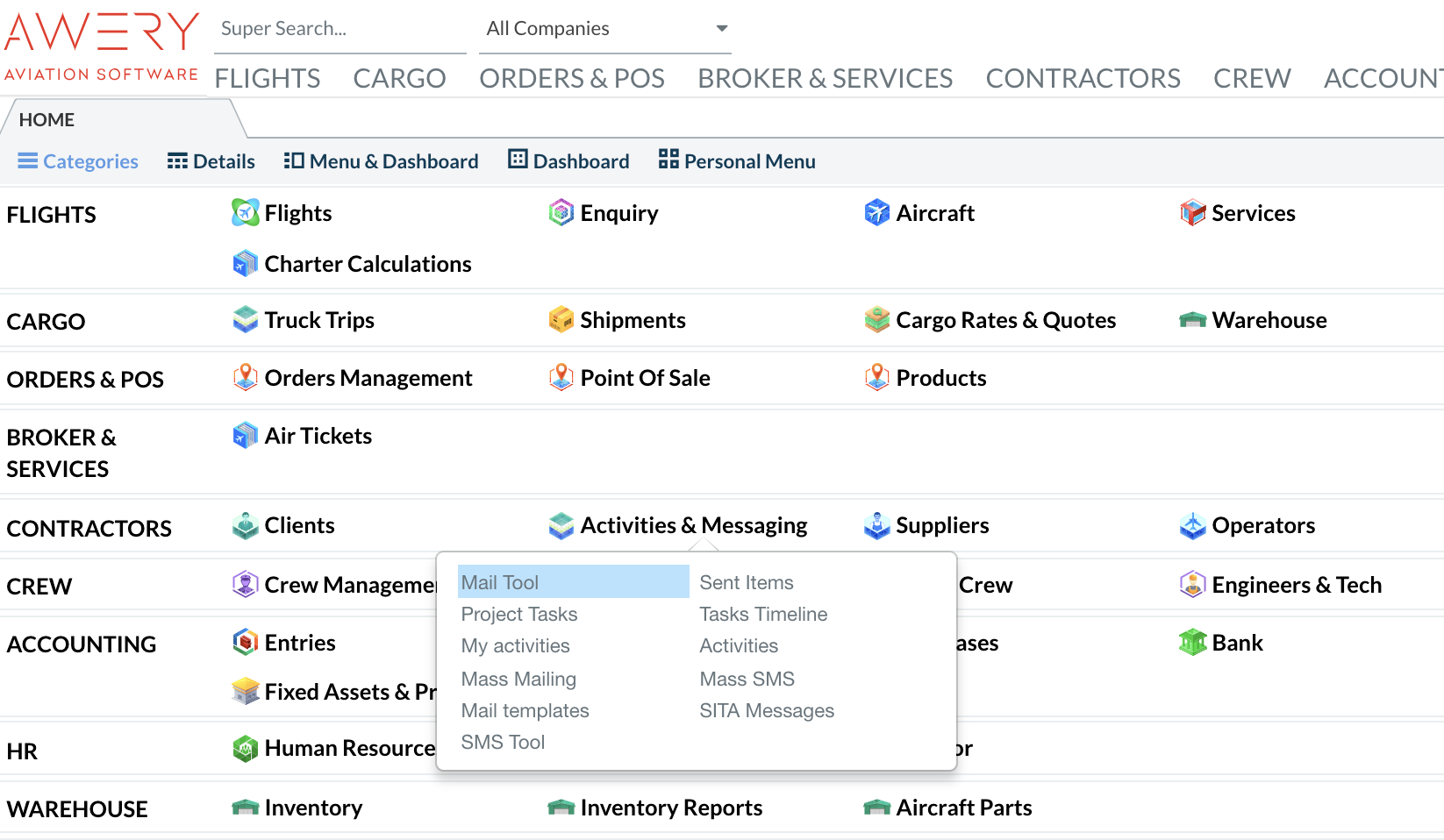Open the CONTRACTORS top navigation menu

(1083, 78)
